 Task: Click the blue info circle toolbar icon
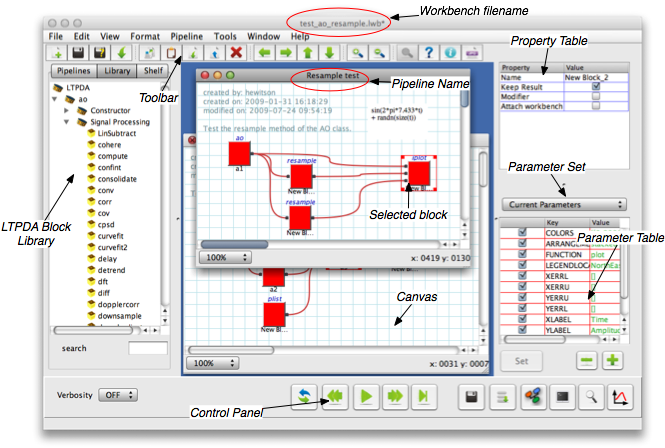pyautogui.click(x=450, y=53)
